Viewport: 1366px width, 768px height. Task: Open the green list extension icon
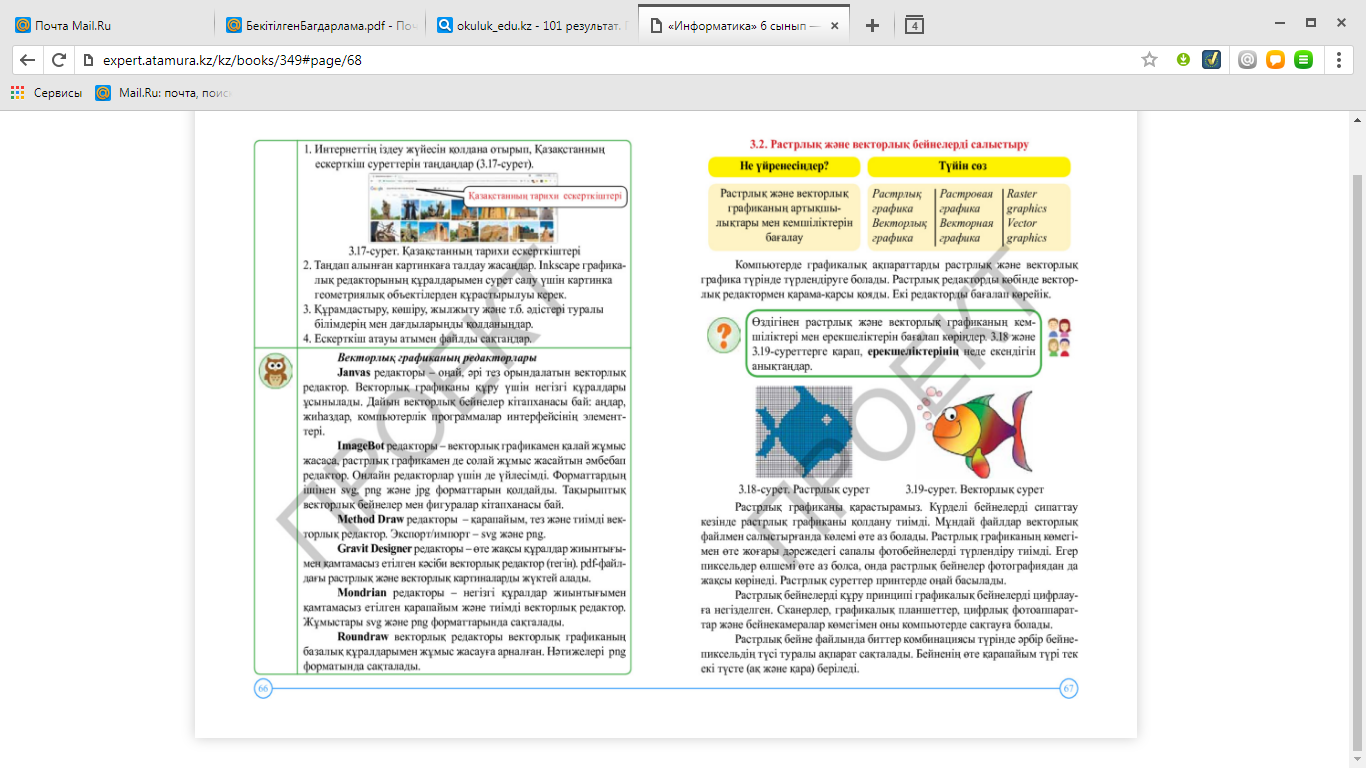[1303, 60]
